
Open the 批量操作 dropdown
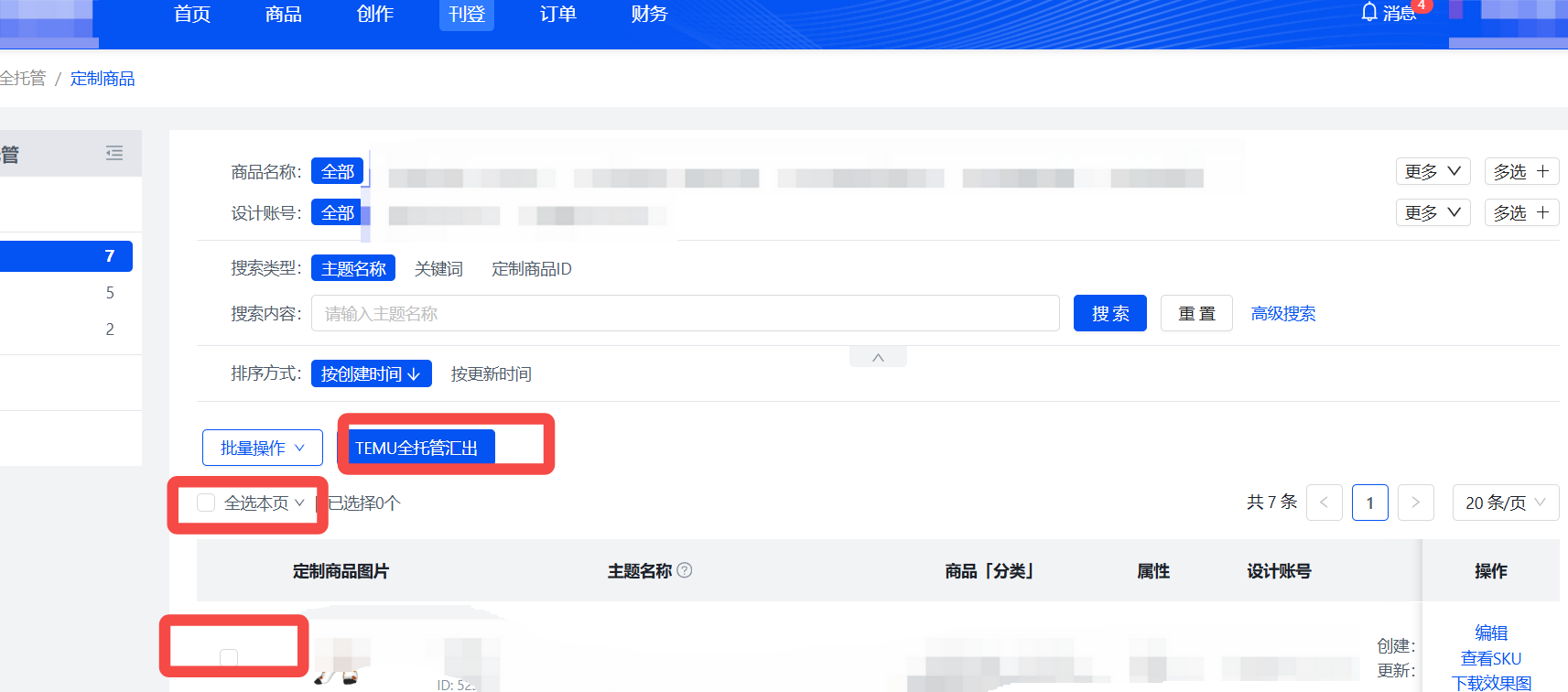pyautogui.click(x=262, y=448)
